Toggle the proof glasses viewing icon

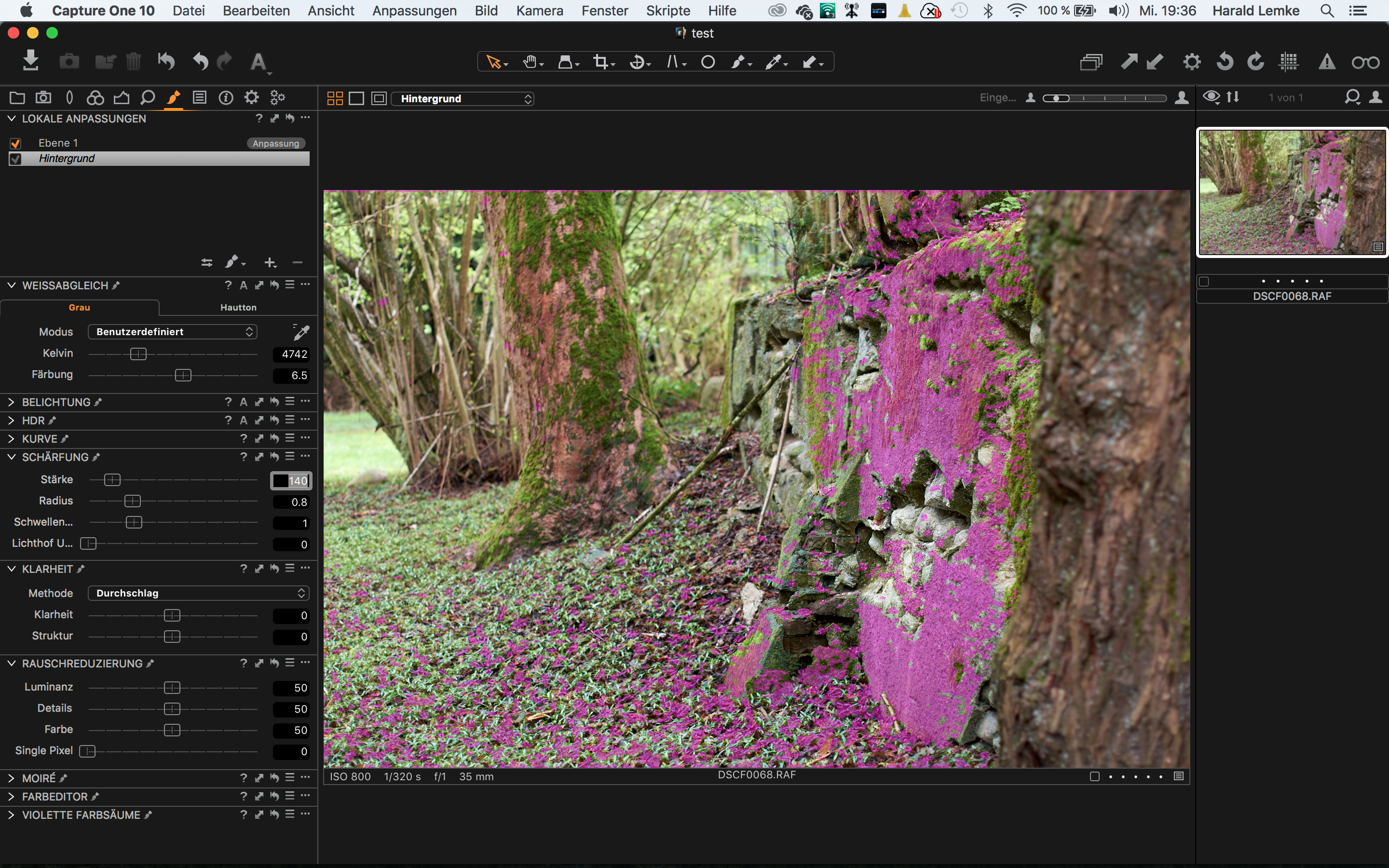(1365, 62)
